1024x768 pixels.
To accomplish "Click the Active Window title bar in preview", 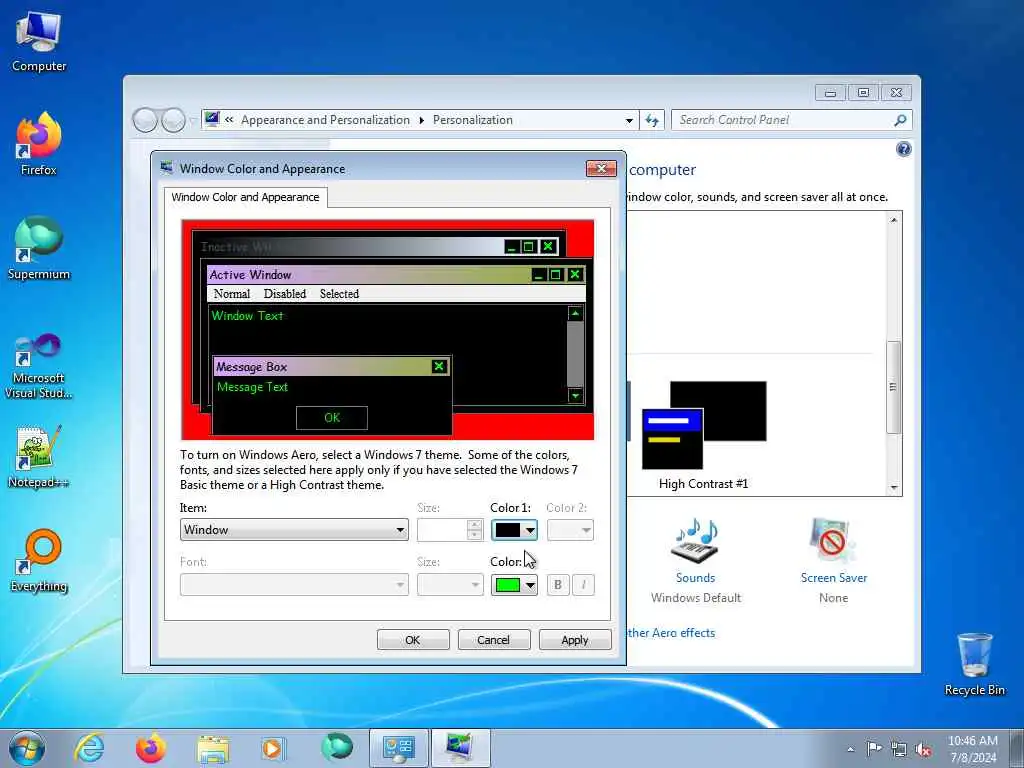I will tap(369, 275).
